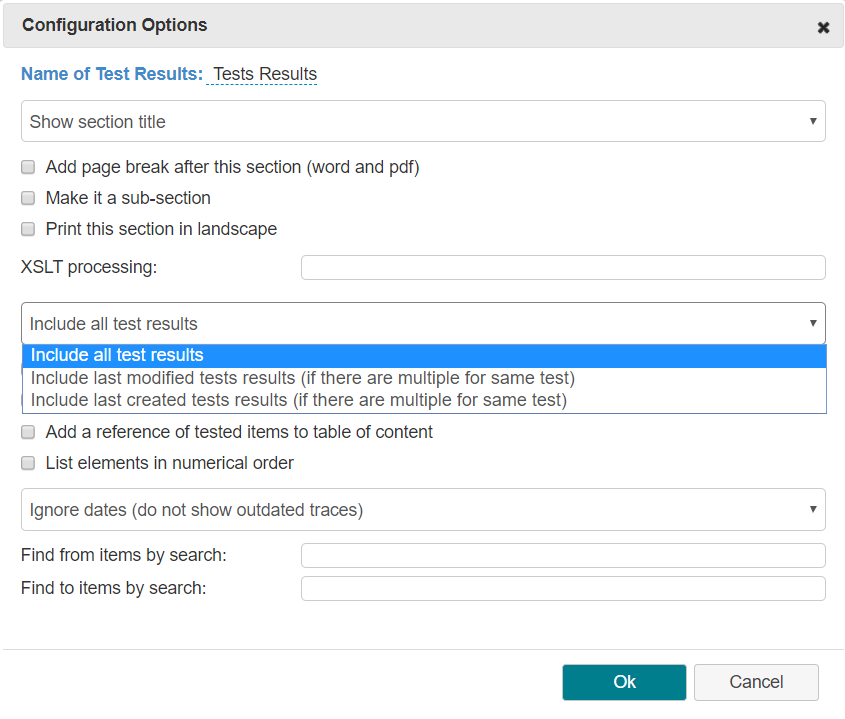This screenshot has height=719, width=845.
Task: Click the Find from items by search field
Action: tap(563, 555)
